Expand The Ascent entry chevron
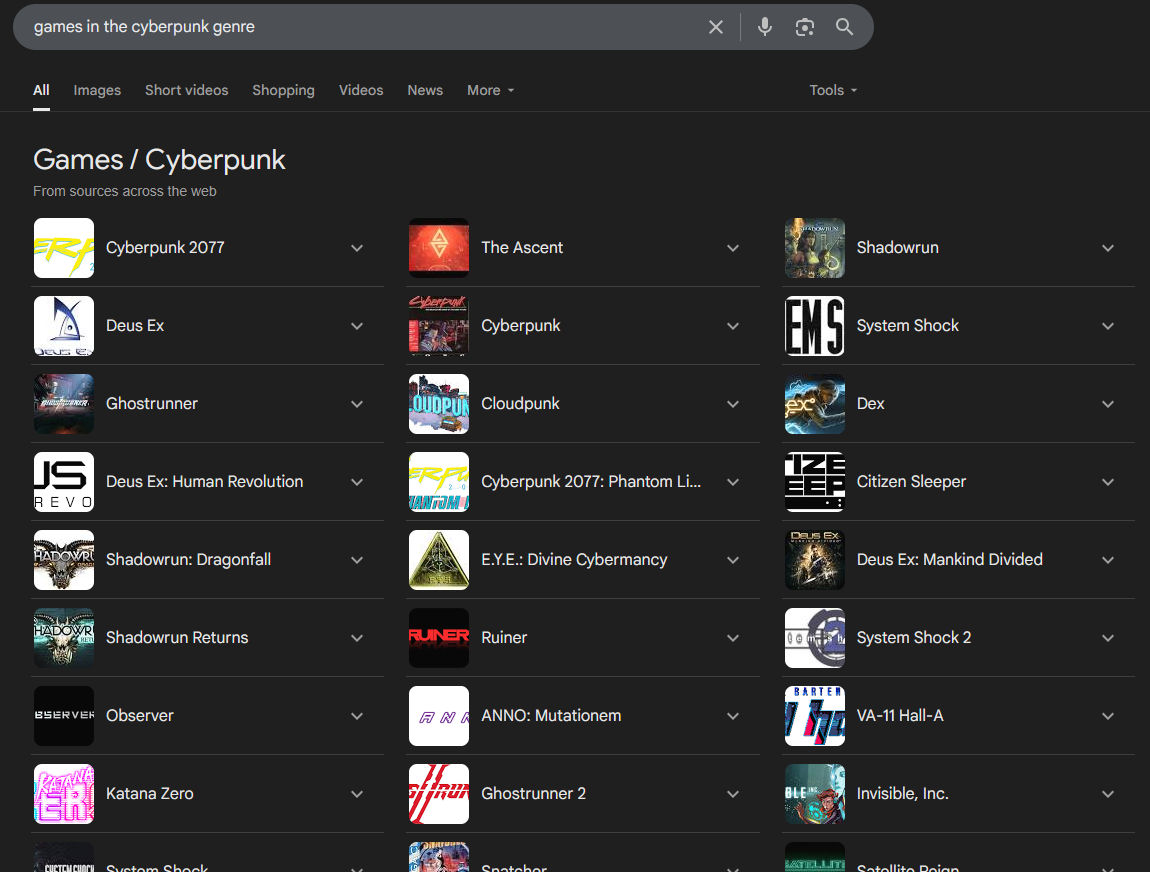1150x872 pixels. (x=733, y=248)
